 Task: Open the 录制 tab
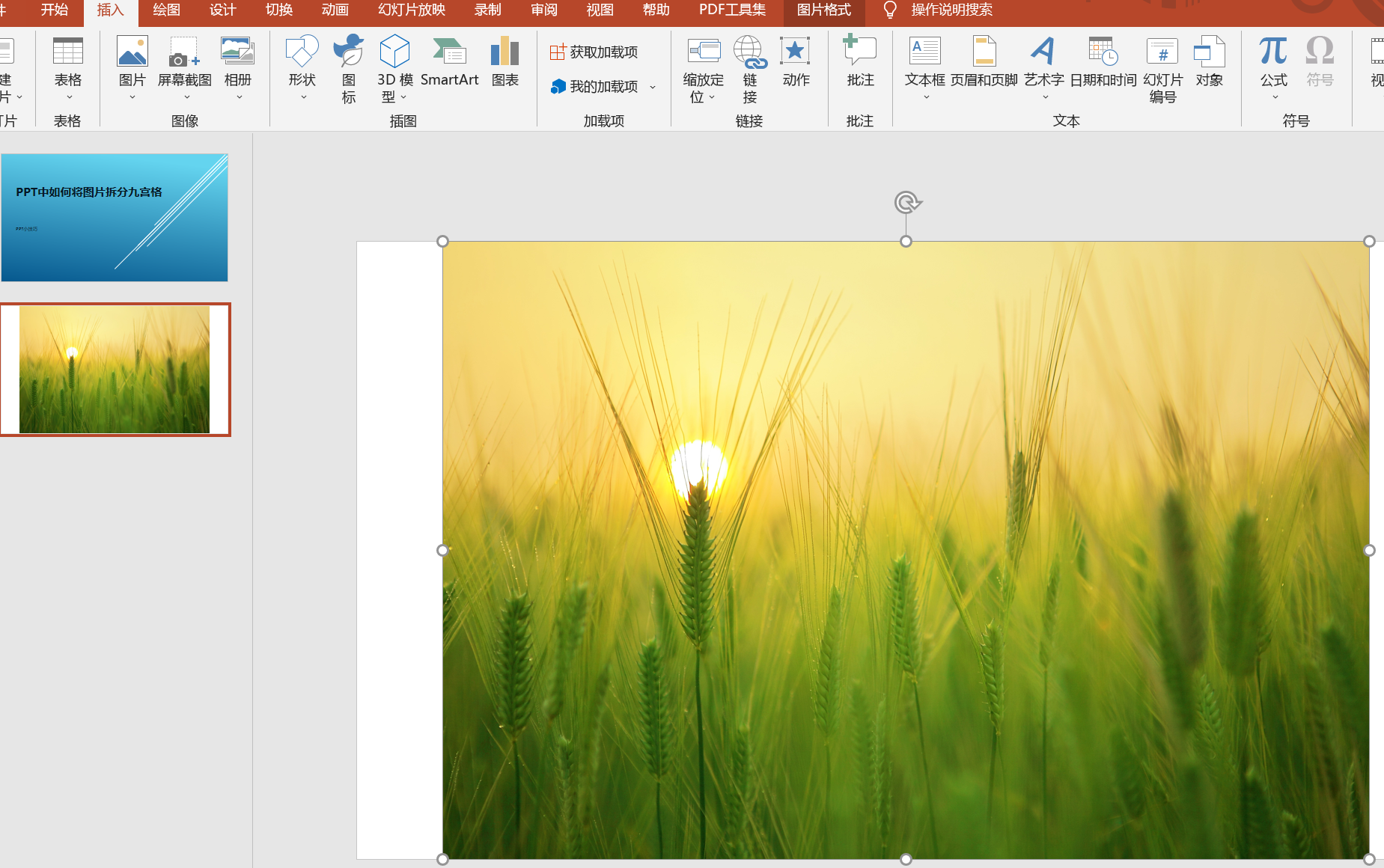[488, 10]
